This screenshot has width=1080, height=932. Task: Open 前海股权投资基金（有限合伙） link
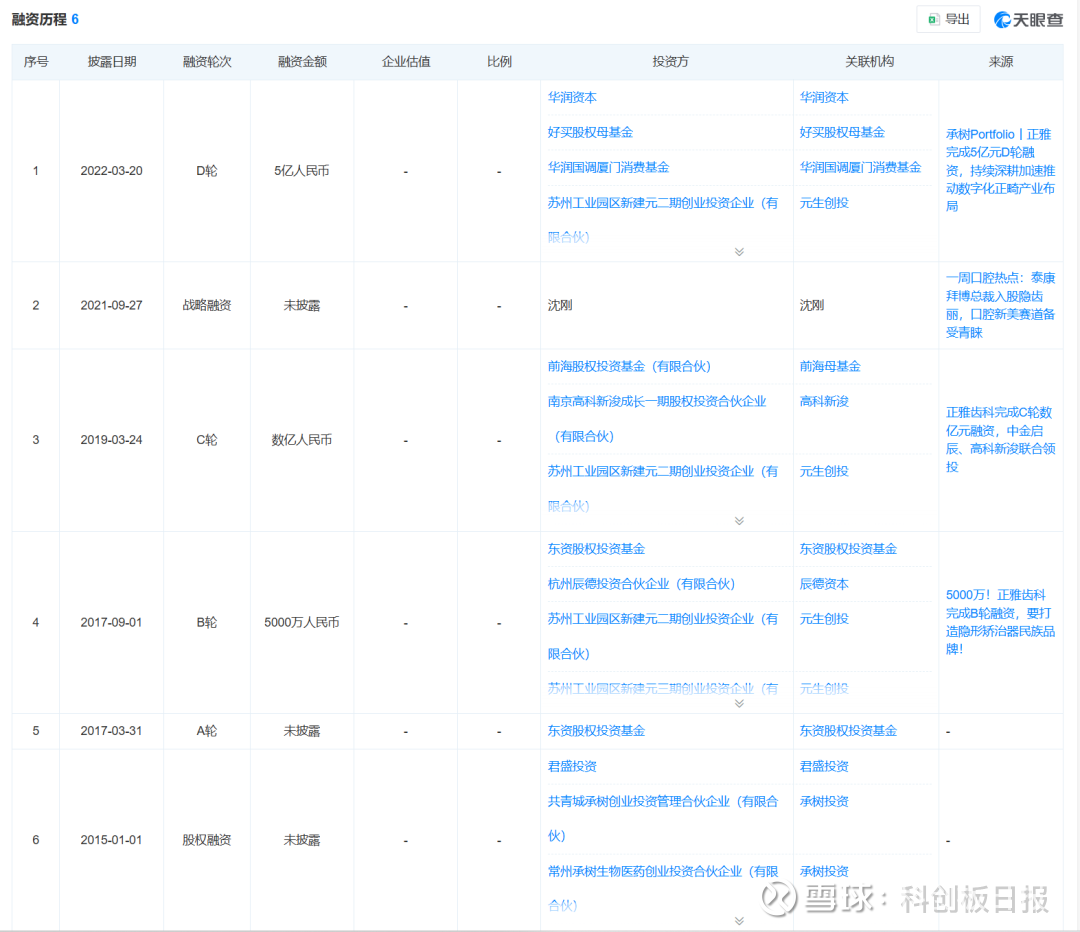point(629,366)
